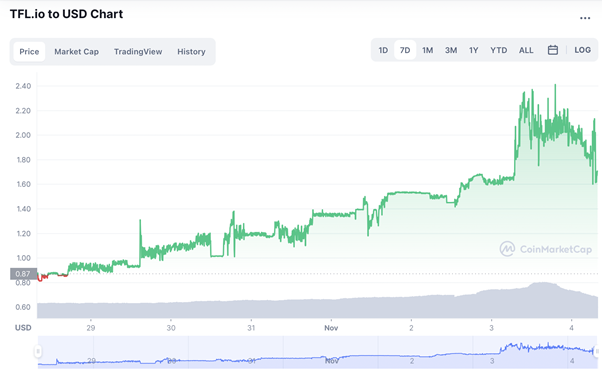This screenshot has height=371, width=602.
Task: Select the 1M time range
Action: pyautogui.click(x=427, y=50)
